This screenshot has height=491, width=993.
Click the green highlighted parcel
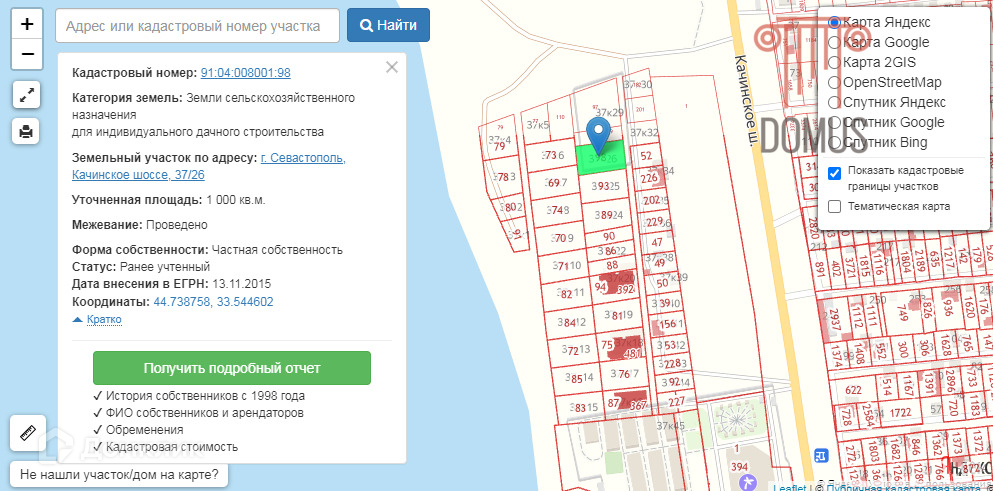(x=610, y=156)
